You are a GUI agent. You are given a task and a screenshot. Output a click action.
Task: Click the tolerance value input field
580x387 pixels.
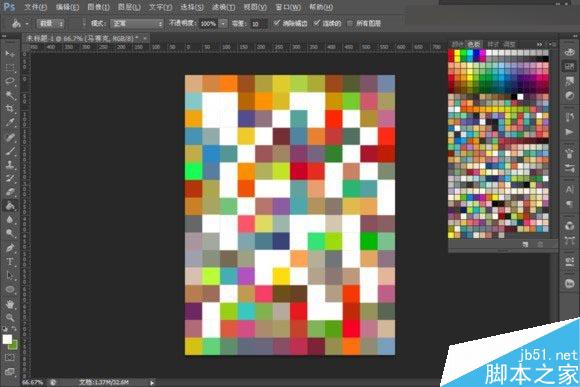[258, 24]
